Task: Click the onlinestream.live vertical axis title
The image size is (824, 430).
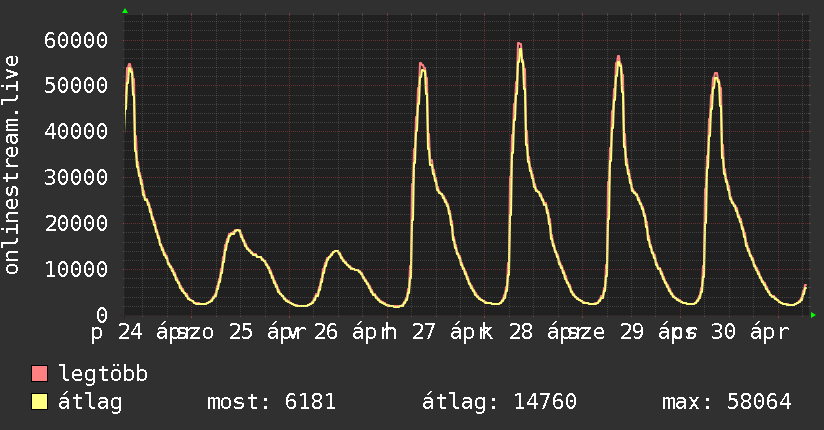Action: pyautogui.click(x=11, y=165)
